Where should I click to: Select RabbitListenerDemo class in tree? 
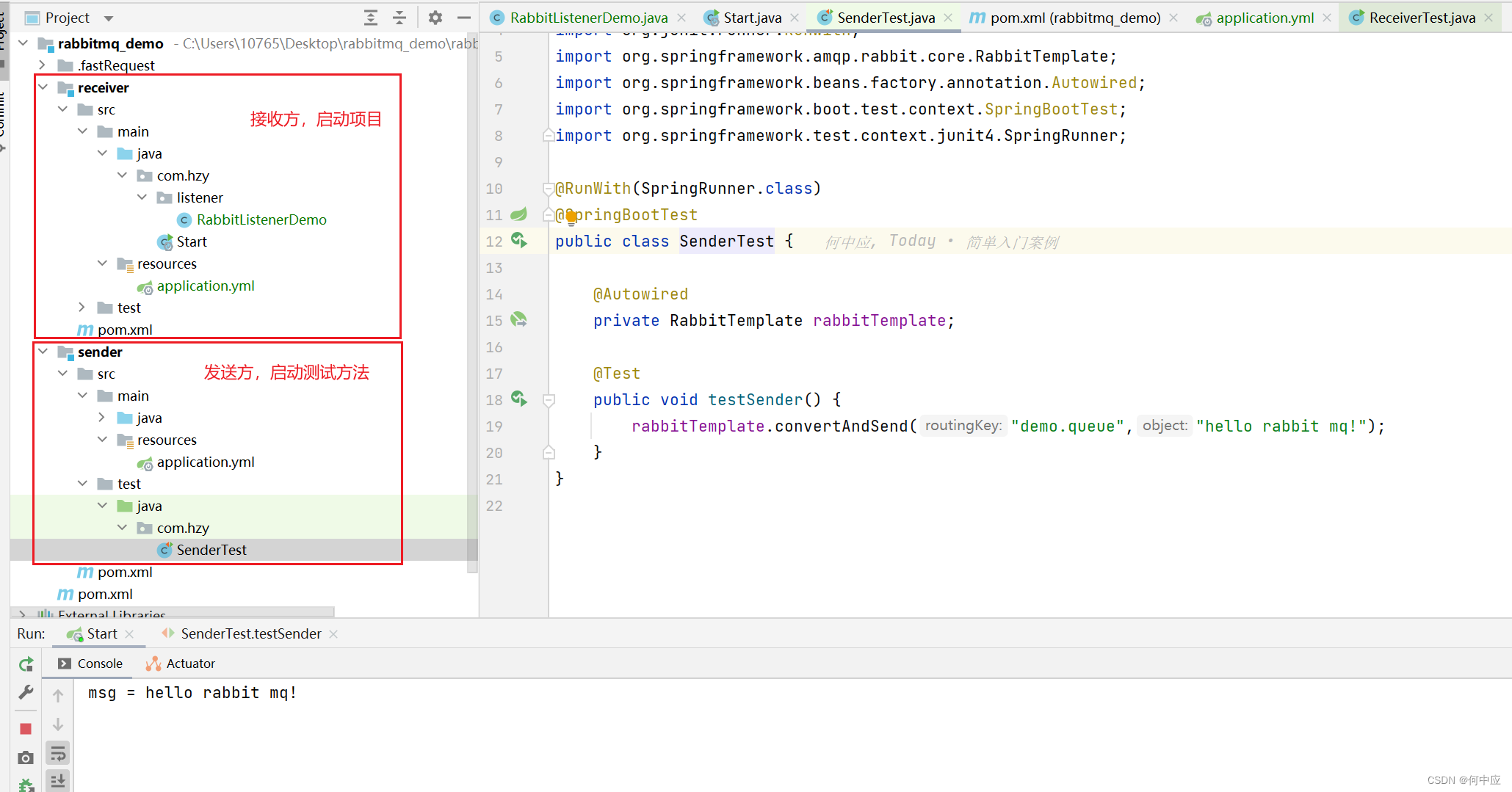coord(261,219)
